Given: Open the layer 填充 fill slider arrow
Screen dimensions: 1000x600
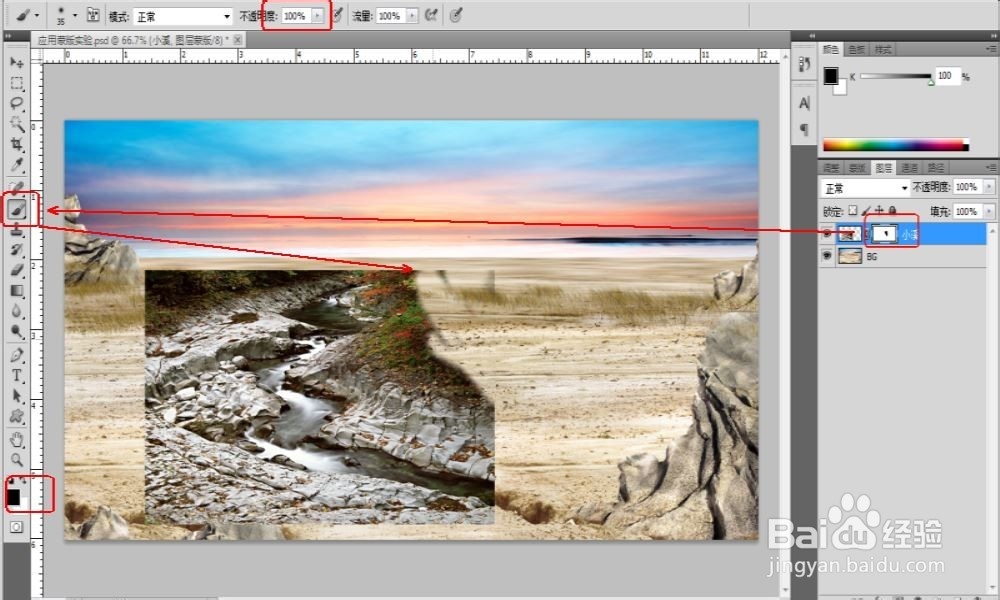Looking at the screenshot, I should pyautogui.click(x=989, y=211).
